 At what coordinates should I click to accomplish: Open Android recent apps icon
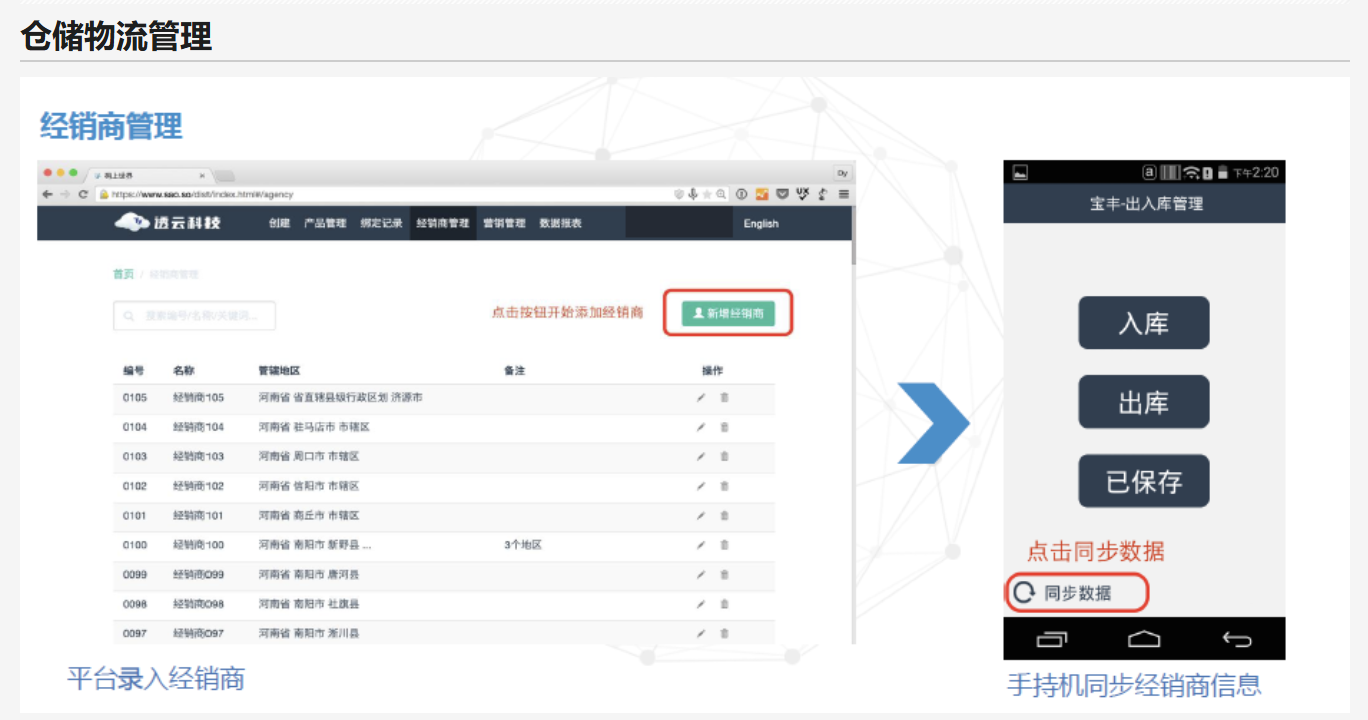[1052, 639]
